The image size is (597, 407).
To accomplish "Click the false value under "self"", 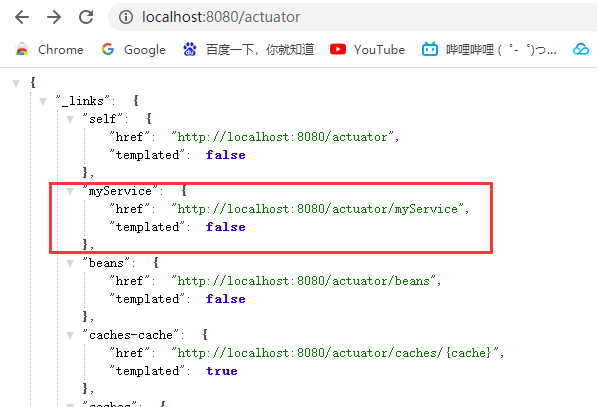I will (x=226, y=155).
